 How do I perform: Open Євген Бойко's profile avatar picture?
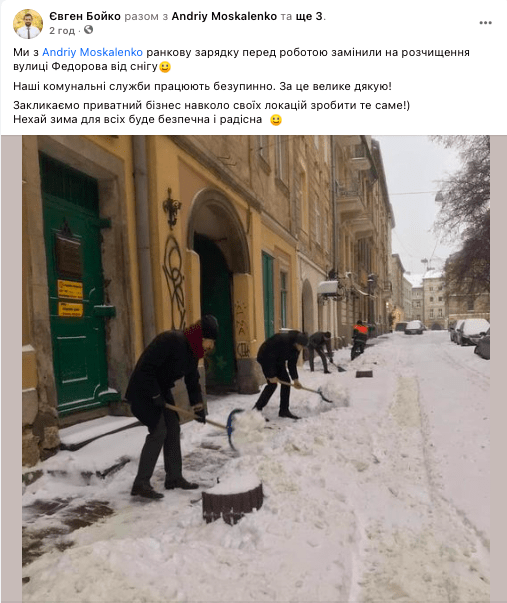tap(28, 24)
